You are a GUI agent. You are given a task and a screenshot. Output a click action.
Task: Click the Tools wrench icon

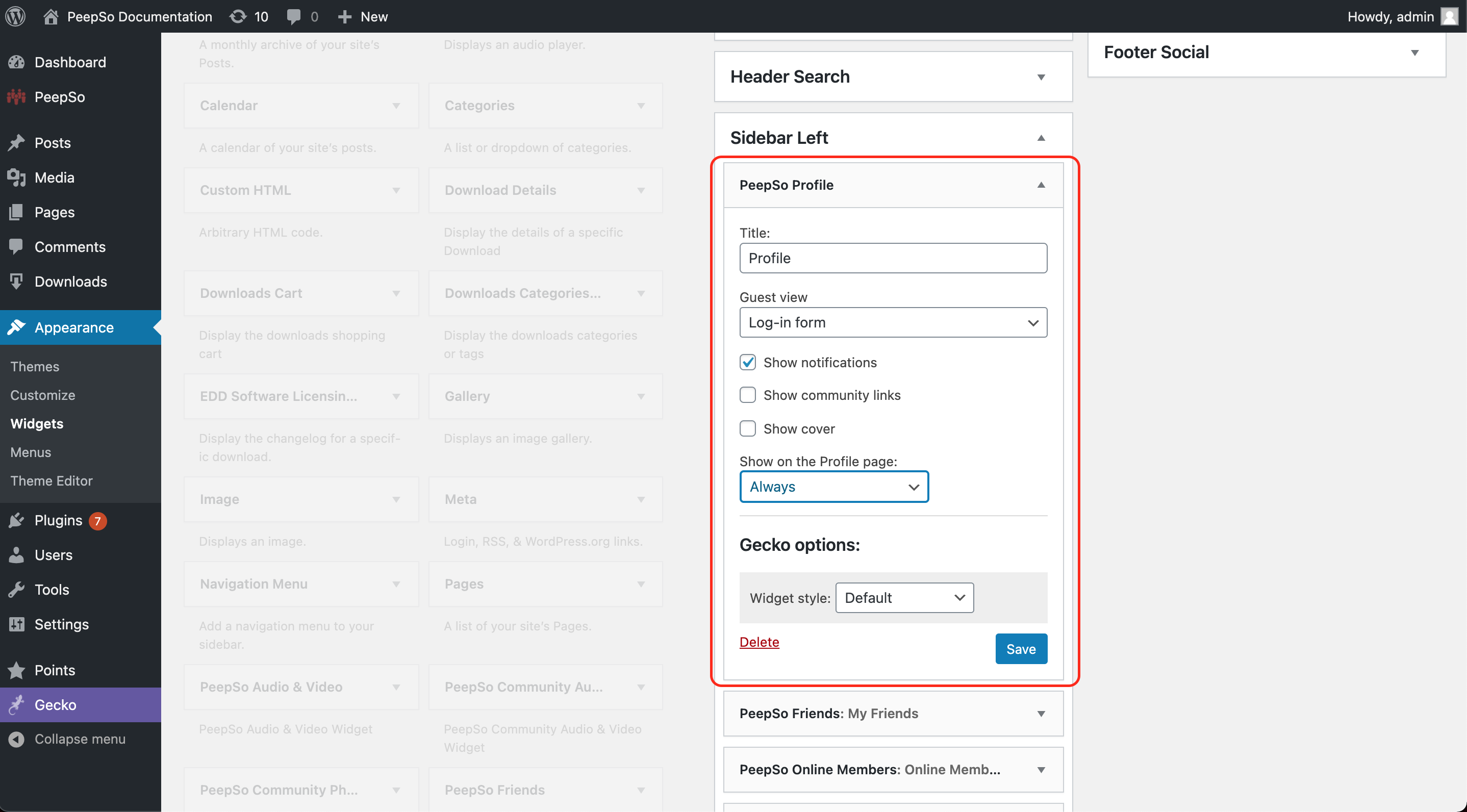coord(16,590)
